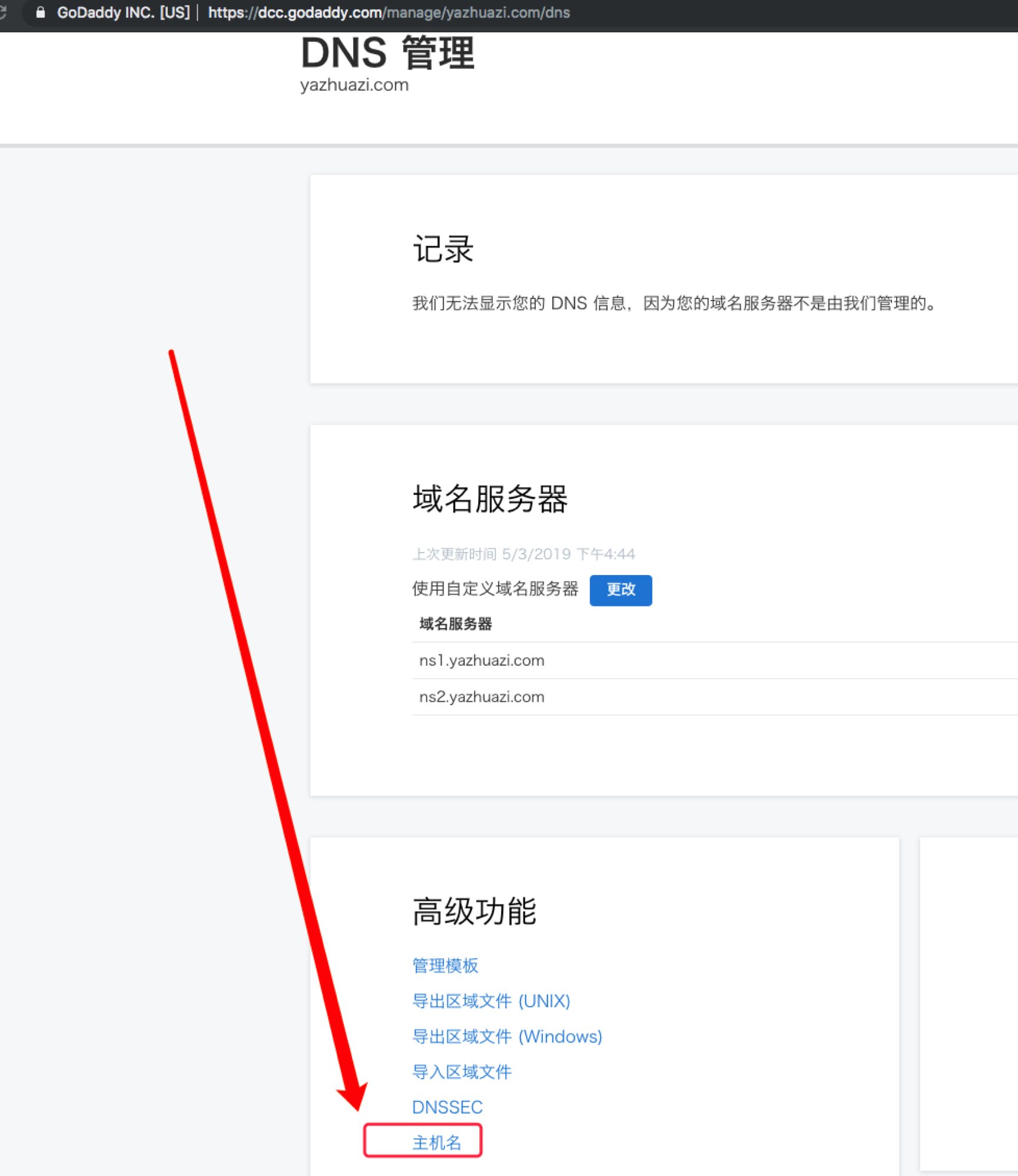Open the DNSSEC link
The image size is (1018, 1176).
coord(447,1107)
